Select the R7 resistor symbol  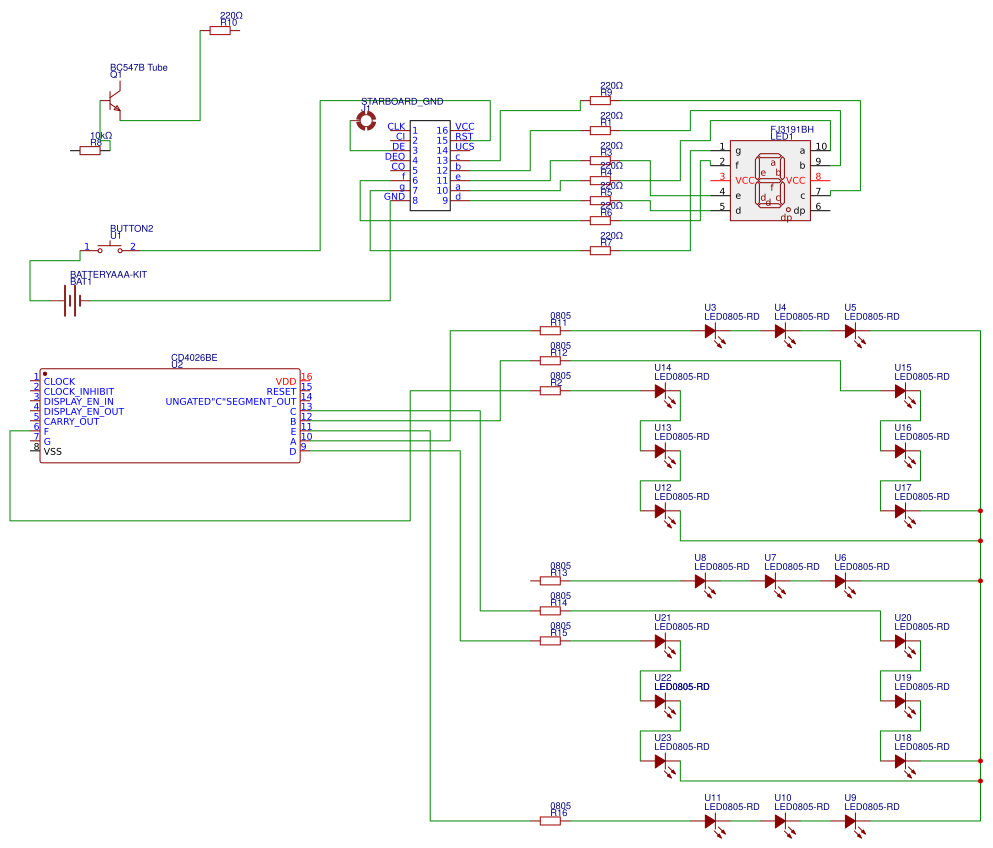coord(600,251)
